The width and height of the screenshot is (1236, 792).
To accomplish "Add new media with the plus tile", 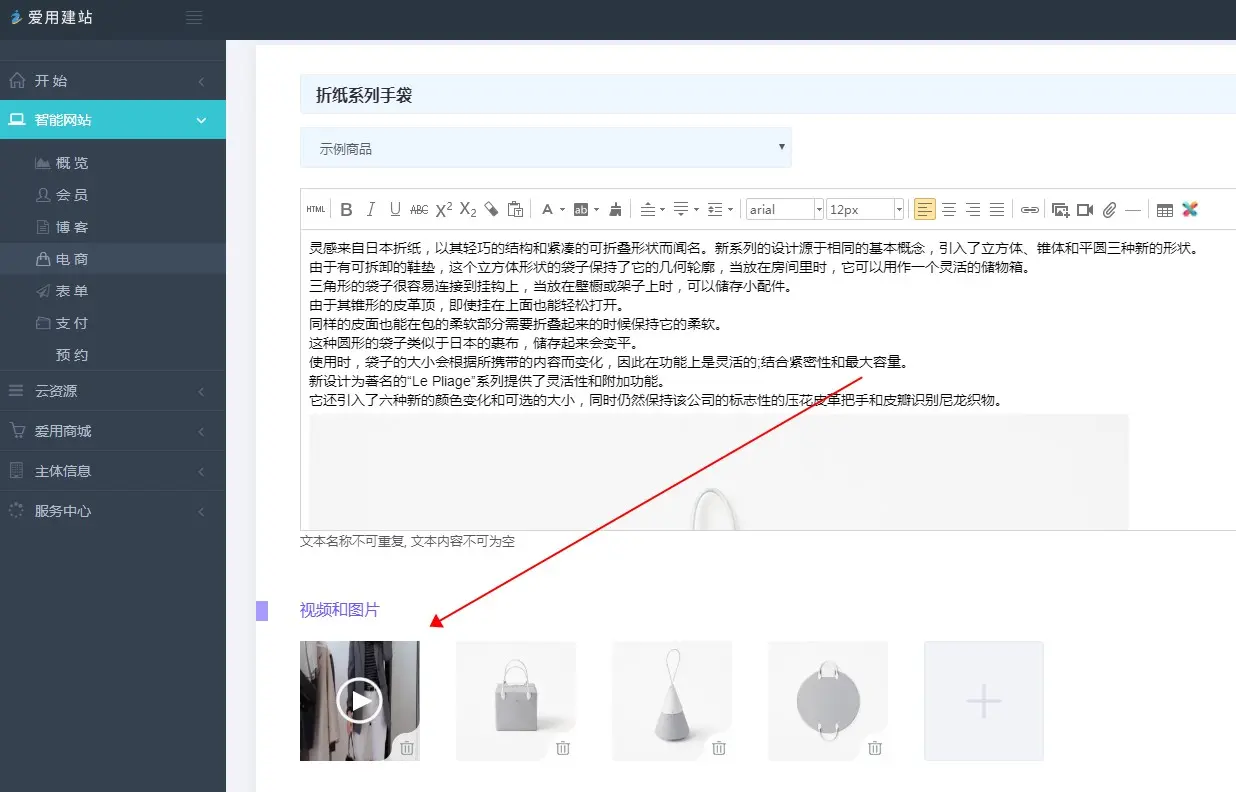I will point(983,701).
